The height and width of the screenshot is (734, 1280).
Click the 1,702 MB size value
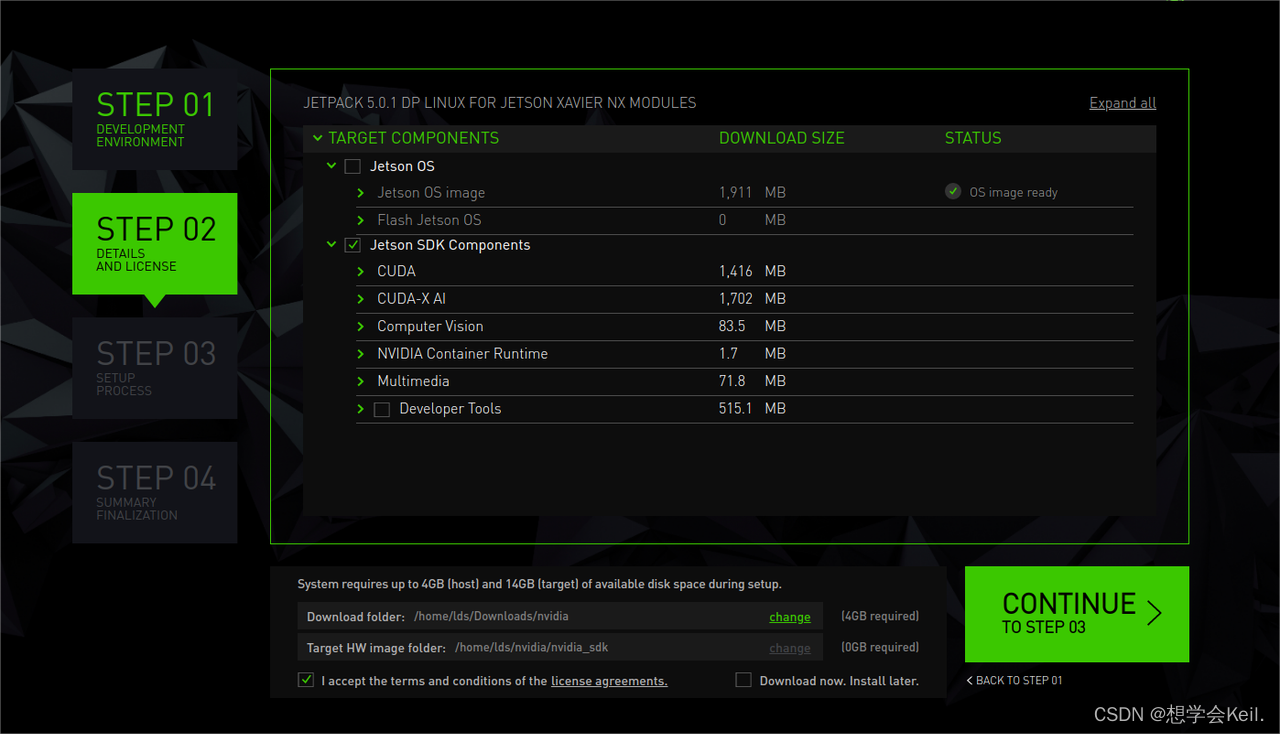coord(752,299)
